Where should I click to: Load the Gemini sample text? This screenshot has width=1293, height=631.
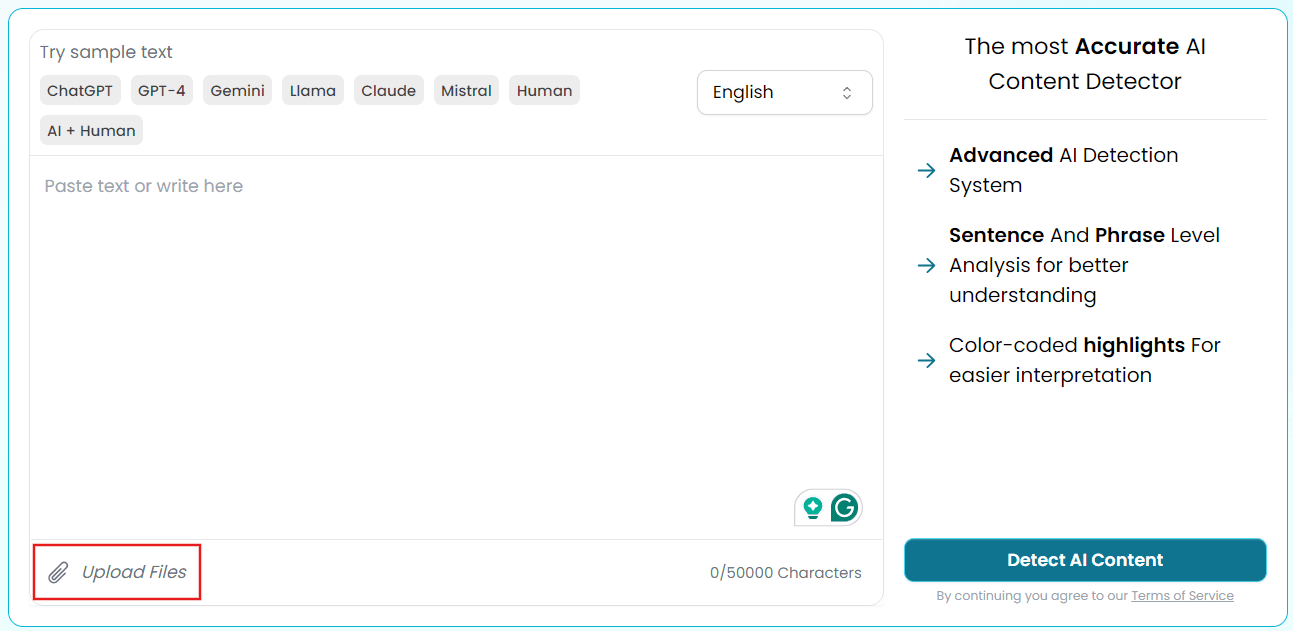(x=237, y=90)
